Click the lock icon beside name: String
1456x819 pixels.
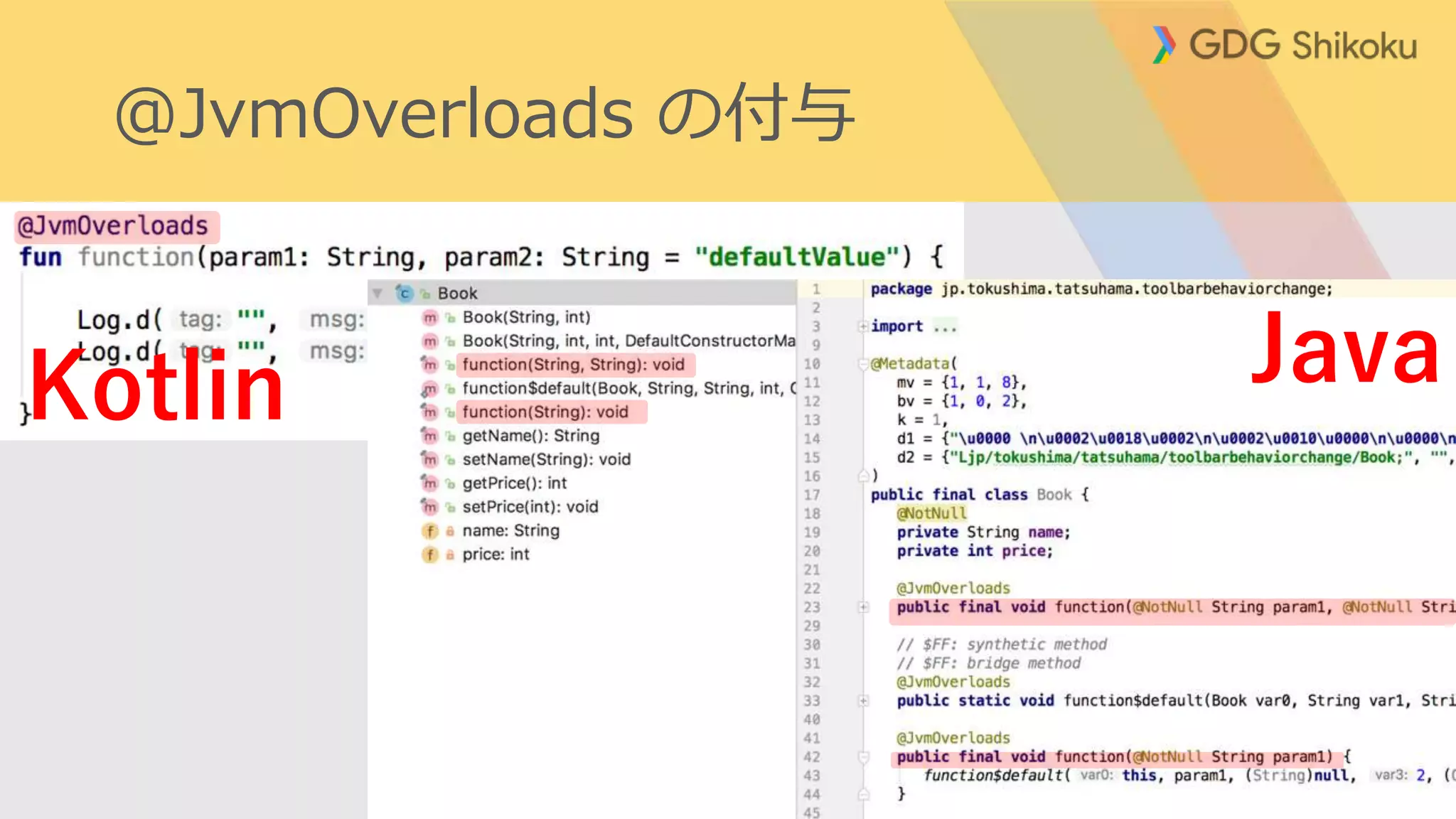[450, 531]
